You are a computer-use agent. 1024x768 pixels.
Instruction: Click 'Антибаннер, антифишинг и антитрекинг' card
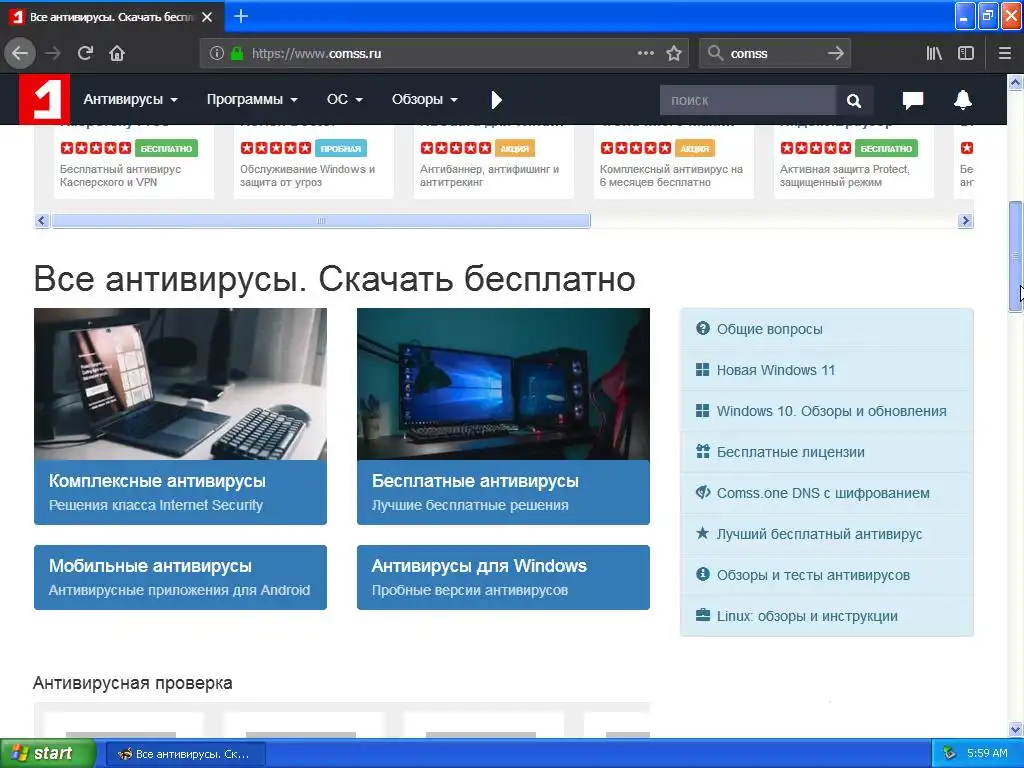494,162
